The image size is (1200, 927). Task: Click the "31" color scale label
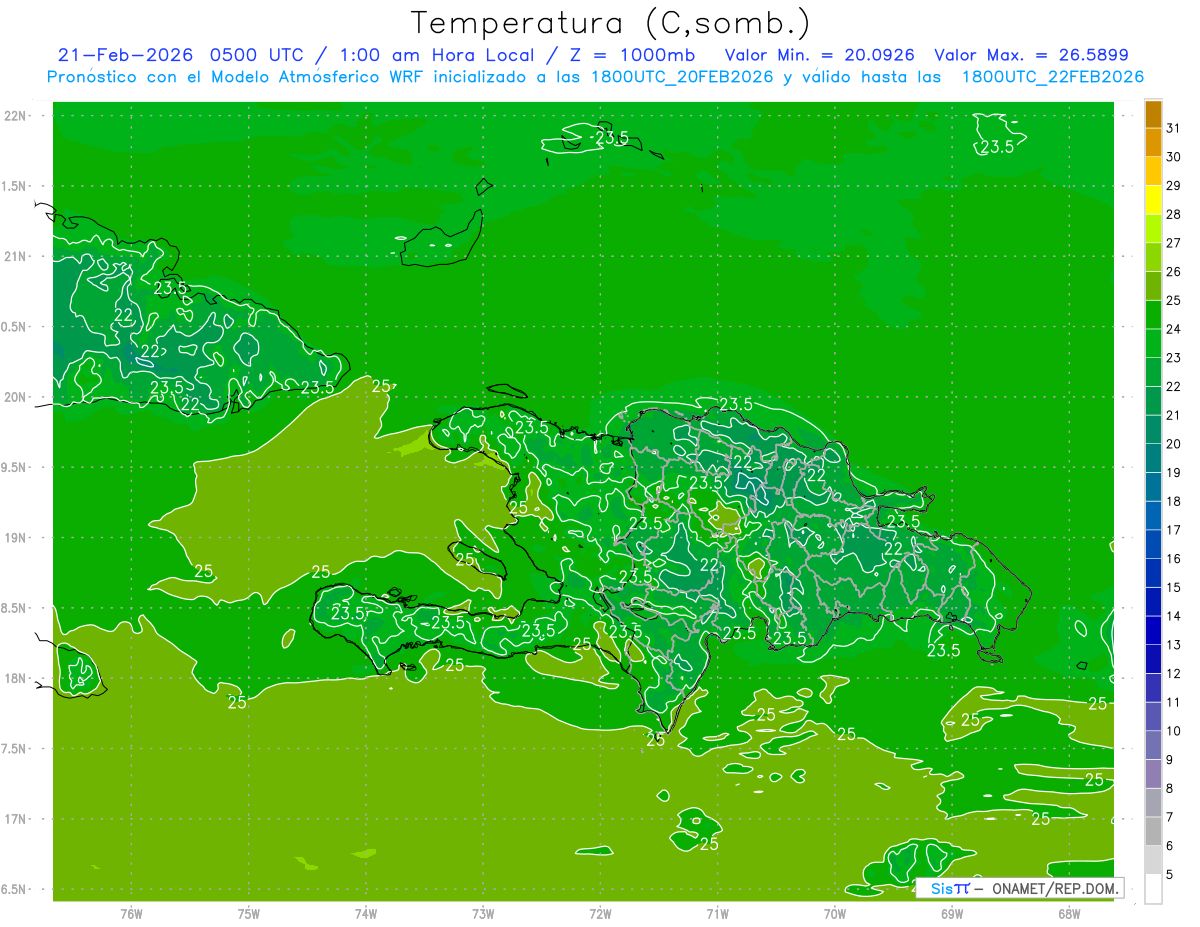coord(1174,128)
